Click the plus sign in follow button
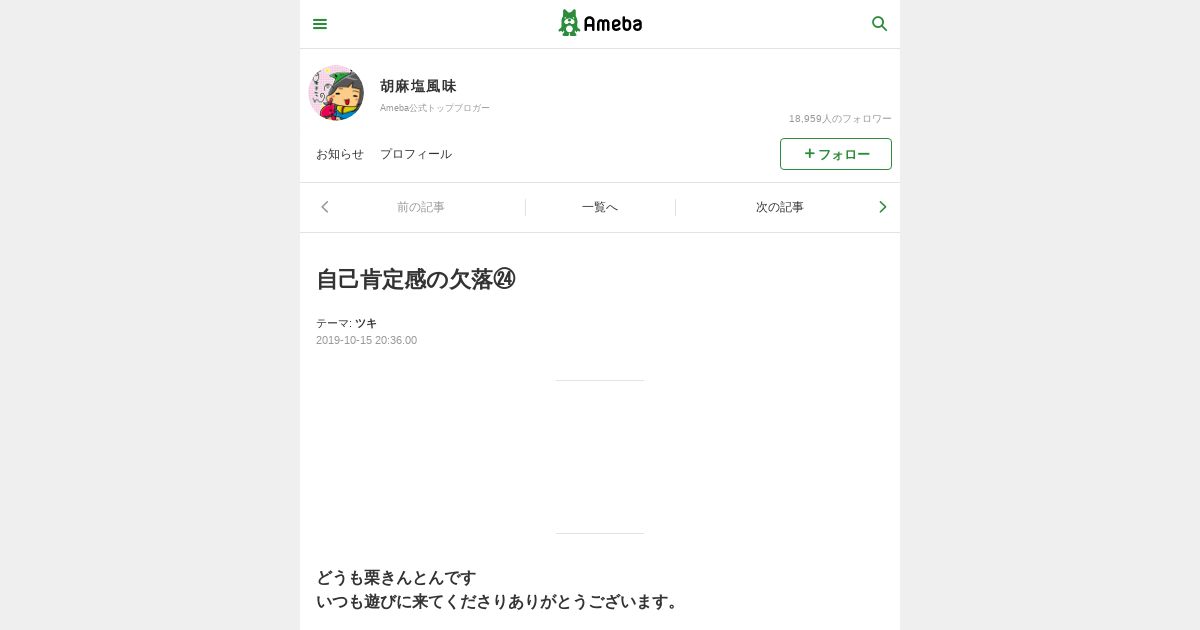 [x=810, y=153]
